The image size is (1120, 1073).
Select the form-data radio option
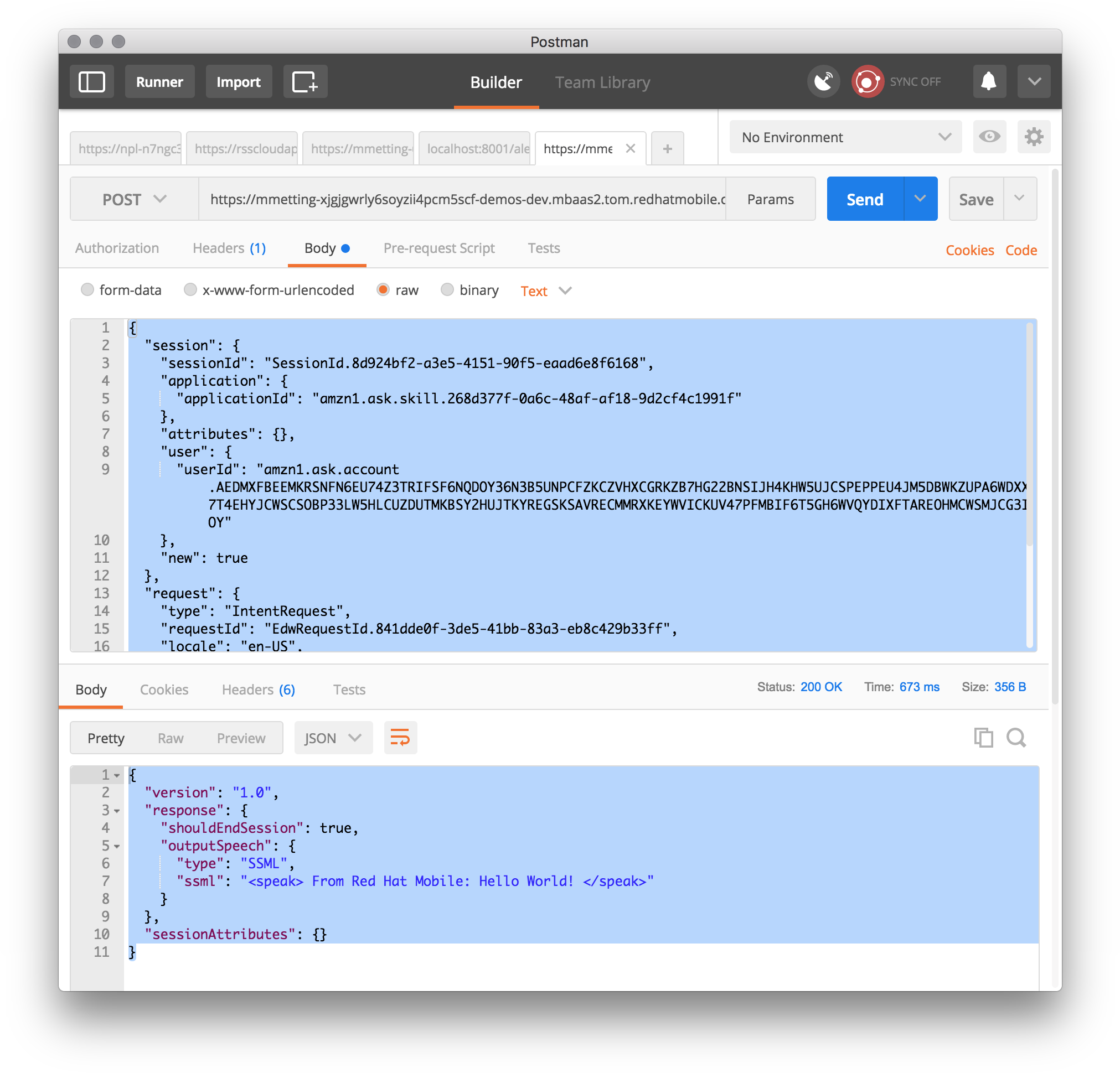point(87,289)
